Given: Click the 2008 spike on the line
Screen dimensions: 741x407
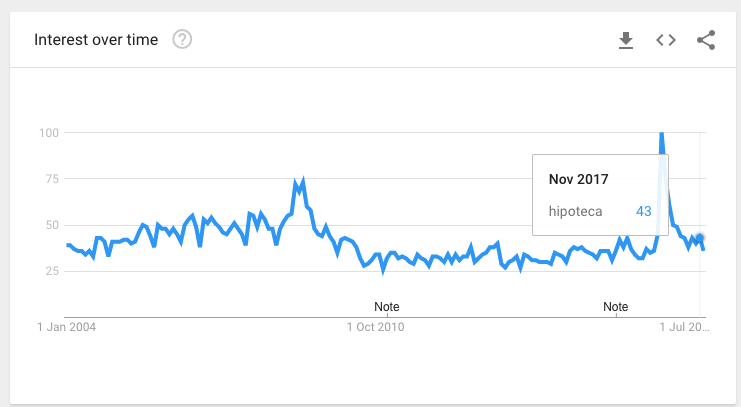Looking at the screenshot, I should [x=302, y=181].
